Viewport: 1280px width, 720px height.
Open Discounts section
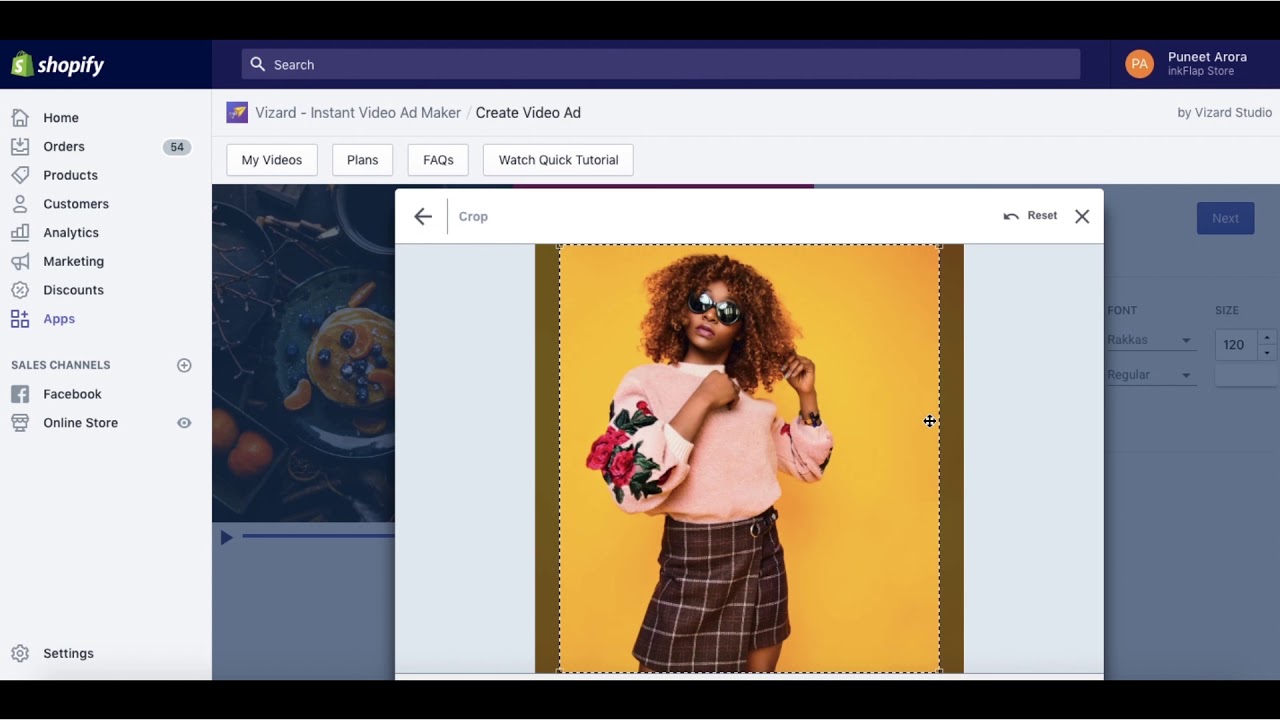point(73,290)
